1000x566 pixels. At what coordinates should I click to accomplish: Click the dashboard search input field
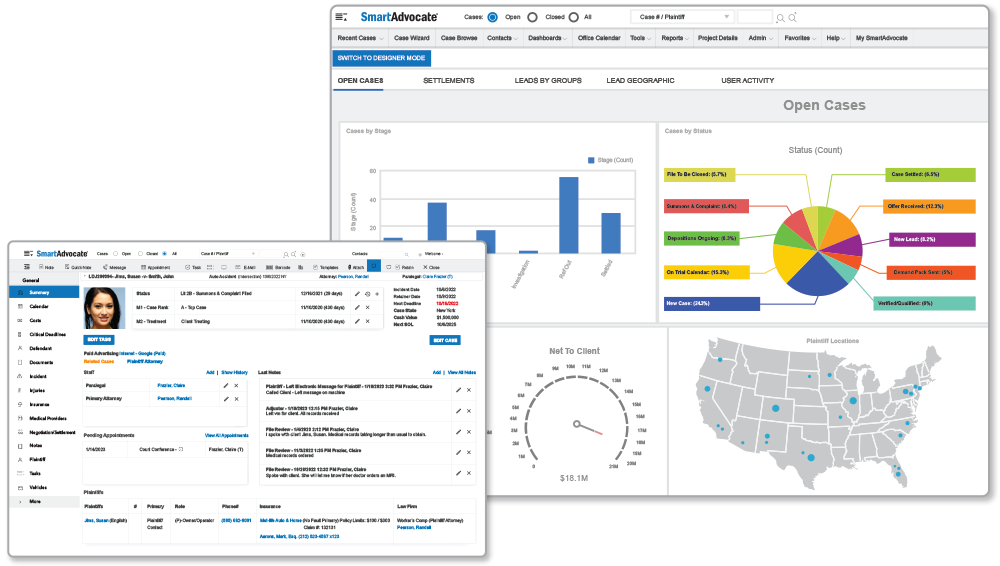pyautogui.click(x=754, y=17)
